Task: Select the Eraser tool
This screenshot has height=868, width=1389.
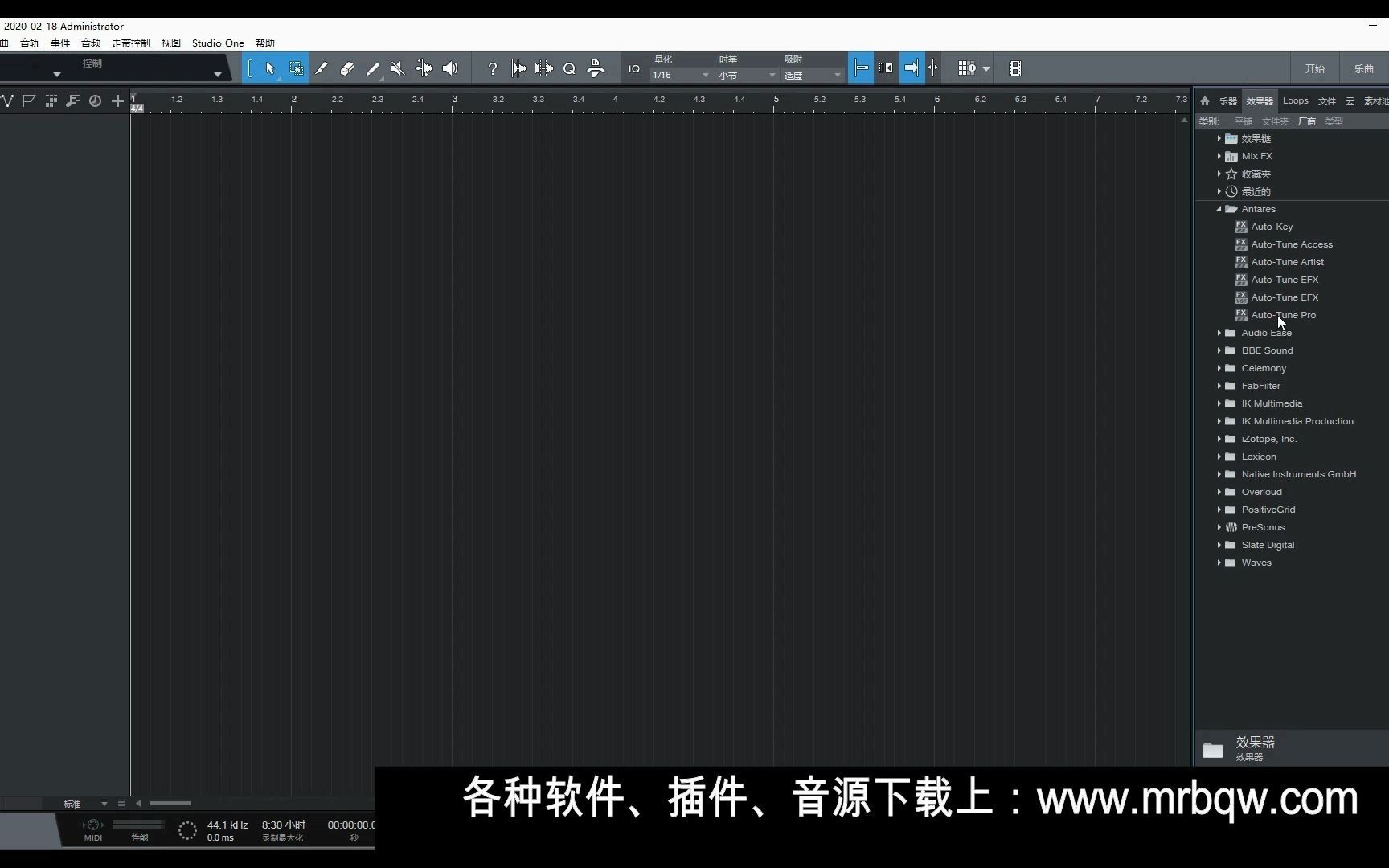Action: [347, 68]
